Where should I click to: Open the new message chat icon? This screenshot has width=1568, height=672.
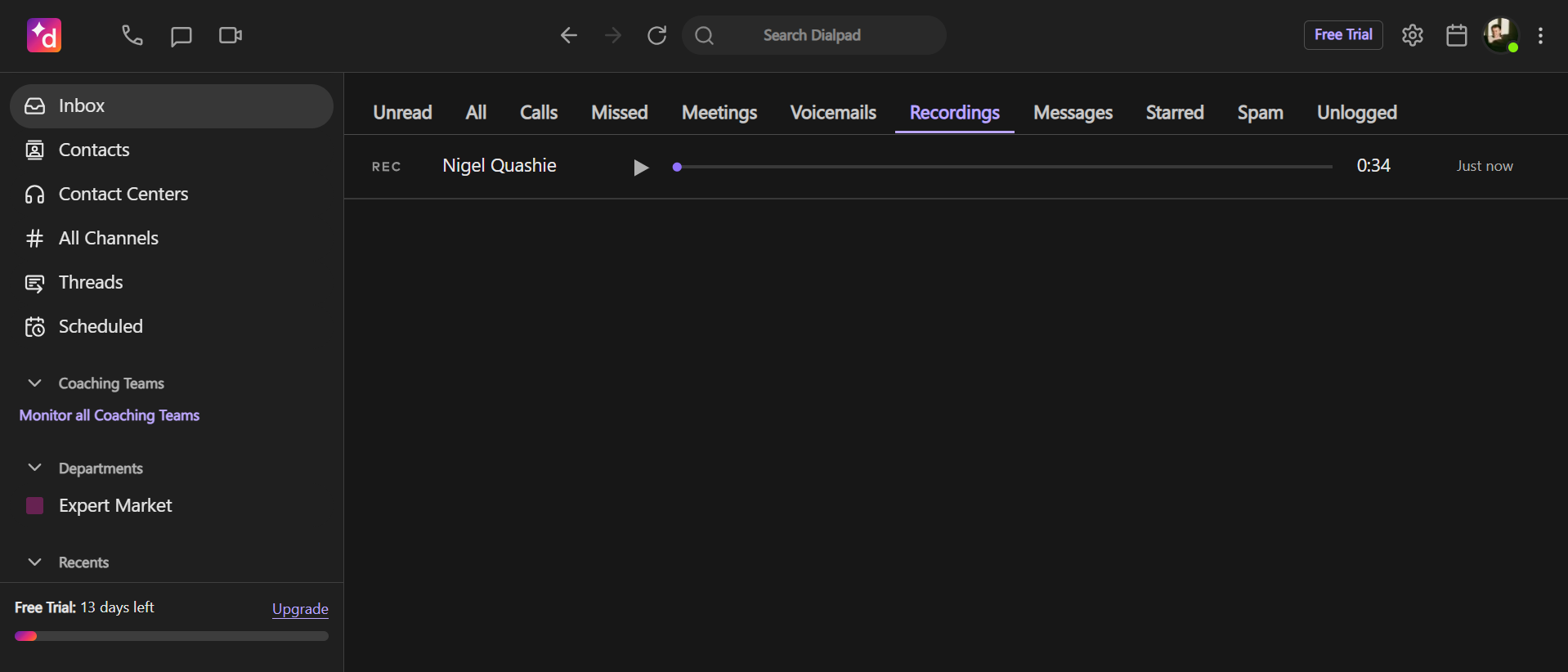coord(181,36)
